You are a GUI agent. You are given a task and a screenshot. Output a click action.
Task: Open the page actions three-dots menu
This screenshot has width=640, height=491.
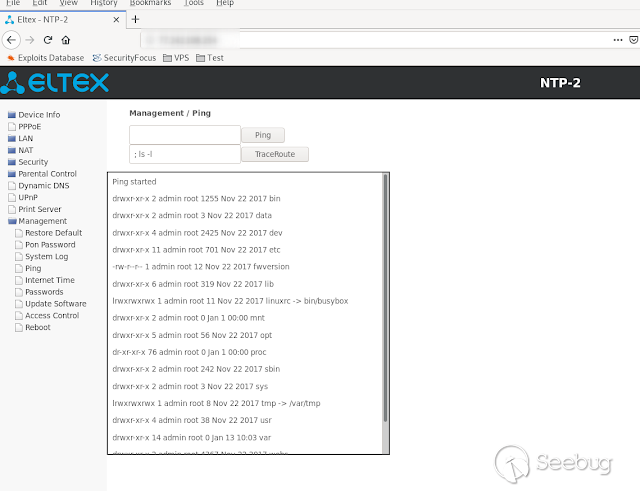tap(618, 40)
